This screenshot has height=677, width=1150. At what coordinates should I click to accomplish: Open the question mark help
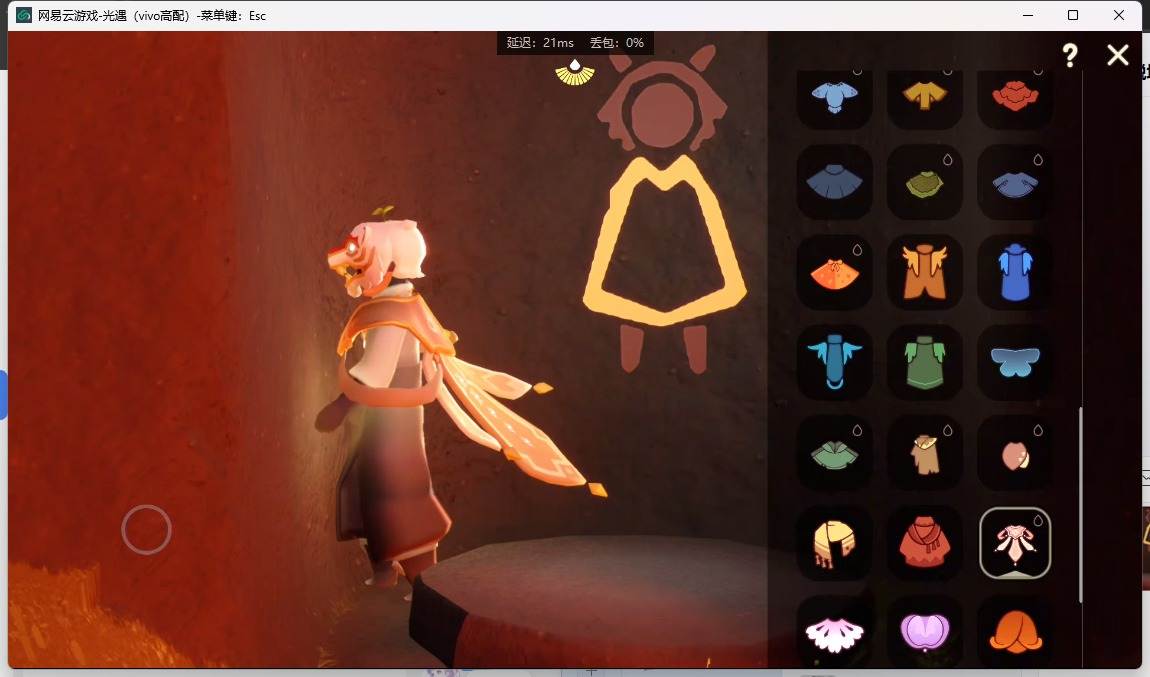click(x=1070, y=55)
